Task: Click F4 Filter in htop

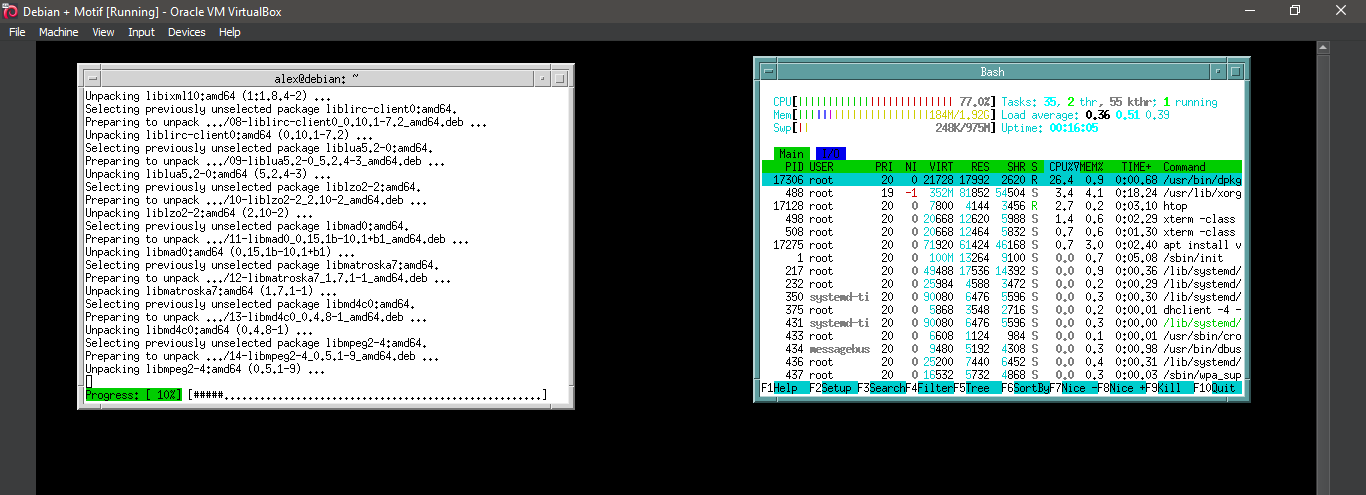Action: [x=929, y=388]
